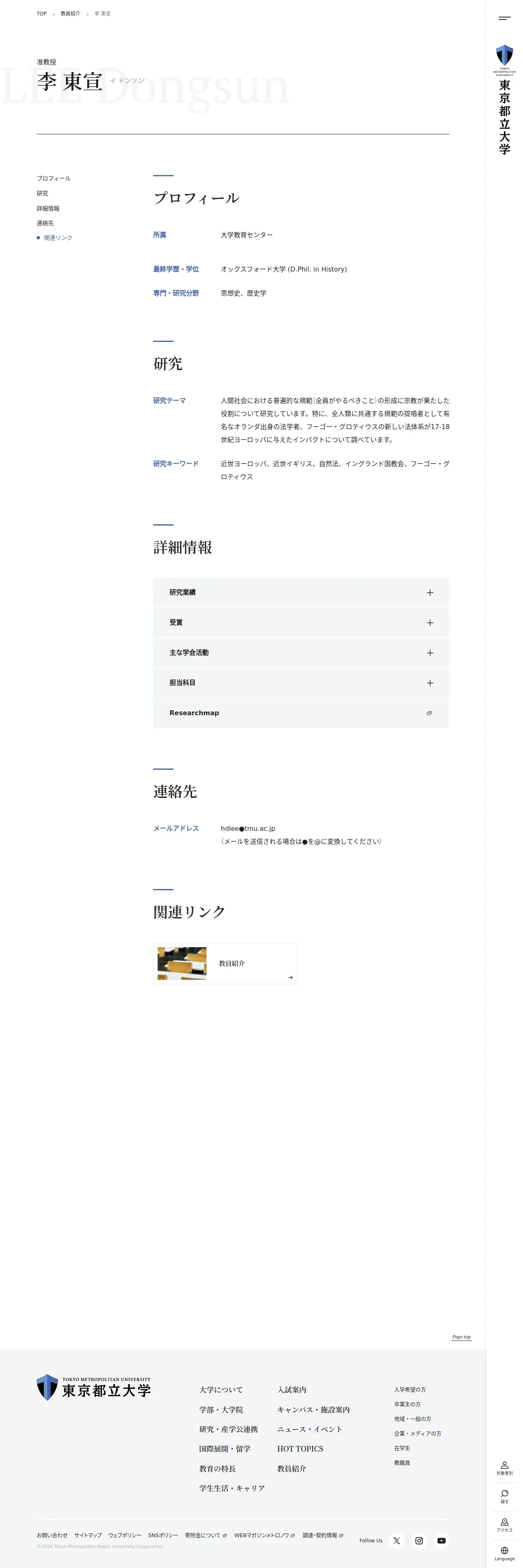
Task: Jump to プロフィール section in side nav
Action: coord(54,178)
